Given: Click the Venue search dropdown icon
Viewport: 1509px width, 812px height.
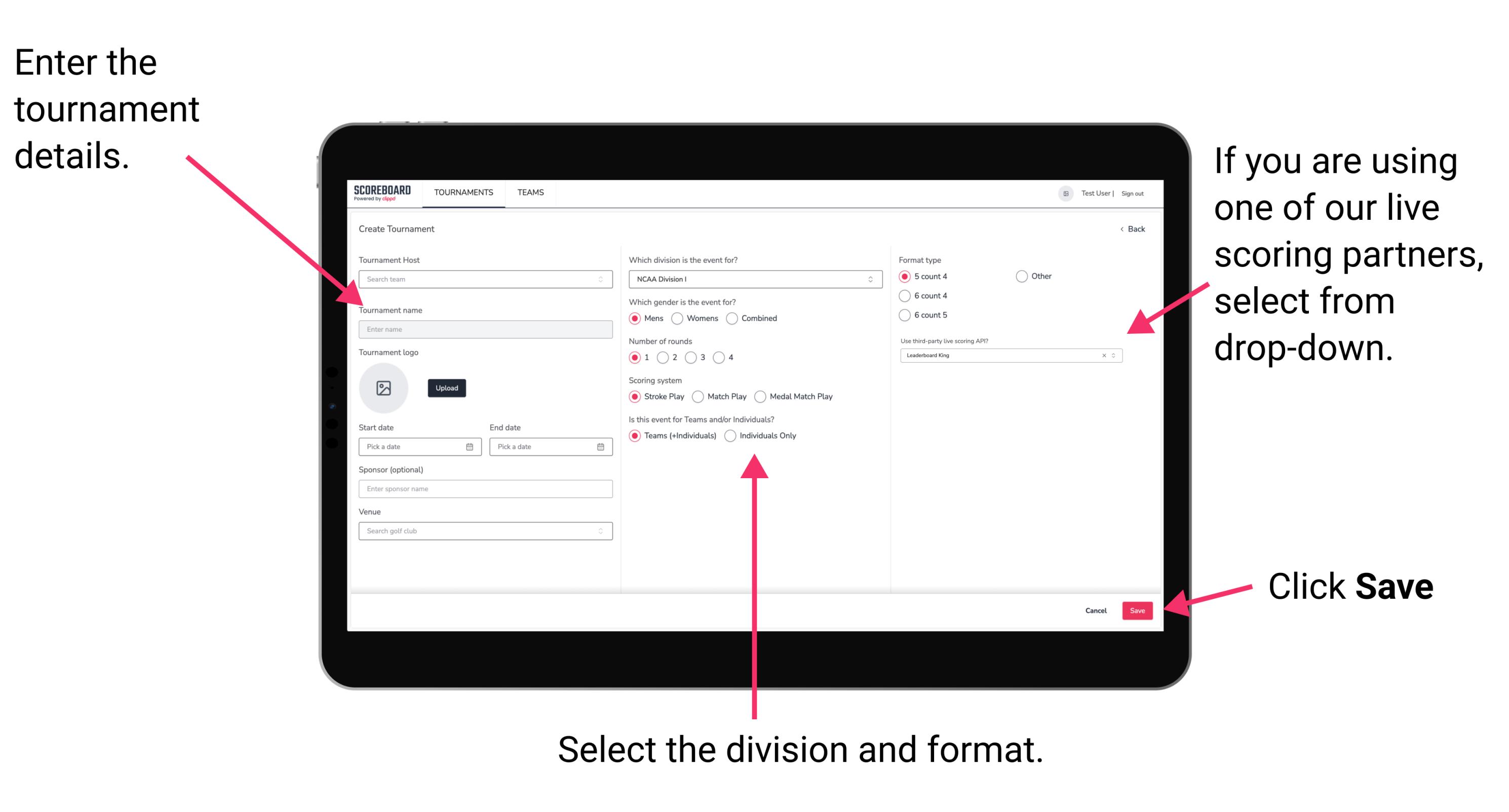Looking at the screenshot, I should click(602, 531).
